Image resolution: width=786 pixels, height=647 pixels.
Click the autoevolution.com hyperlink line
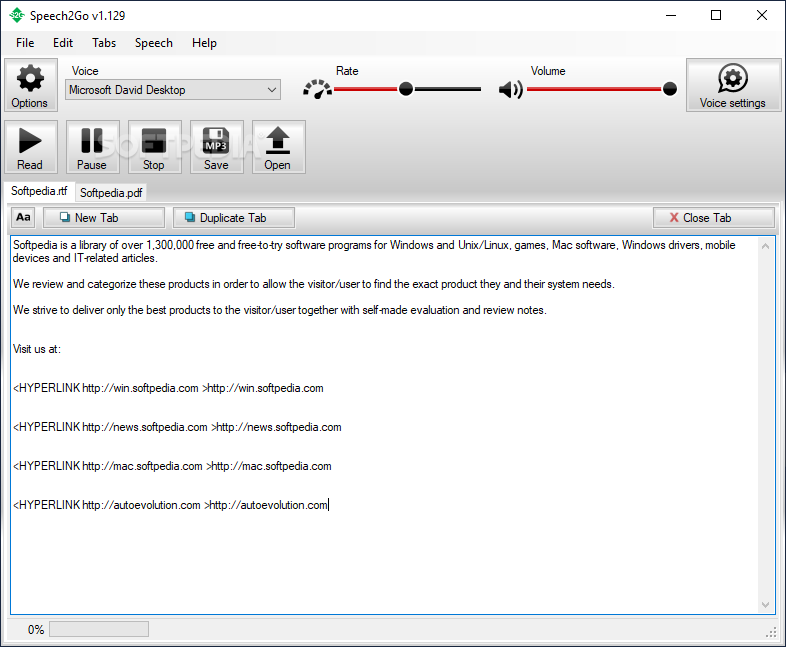click(x=170, y=505)
